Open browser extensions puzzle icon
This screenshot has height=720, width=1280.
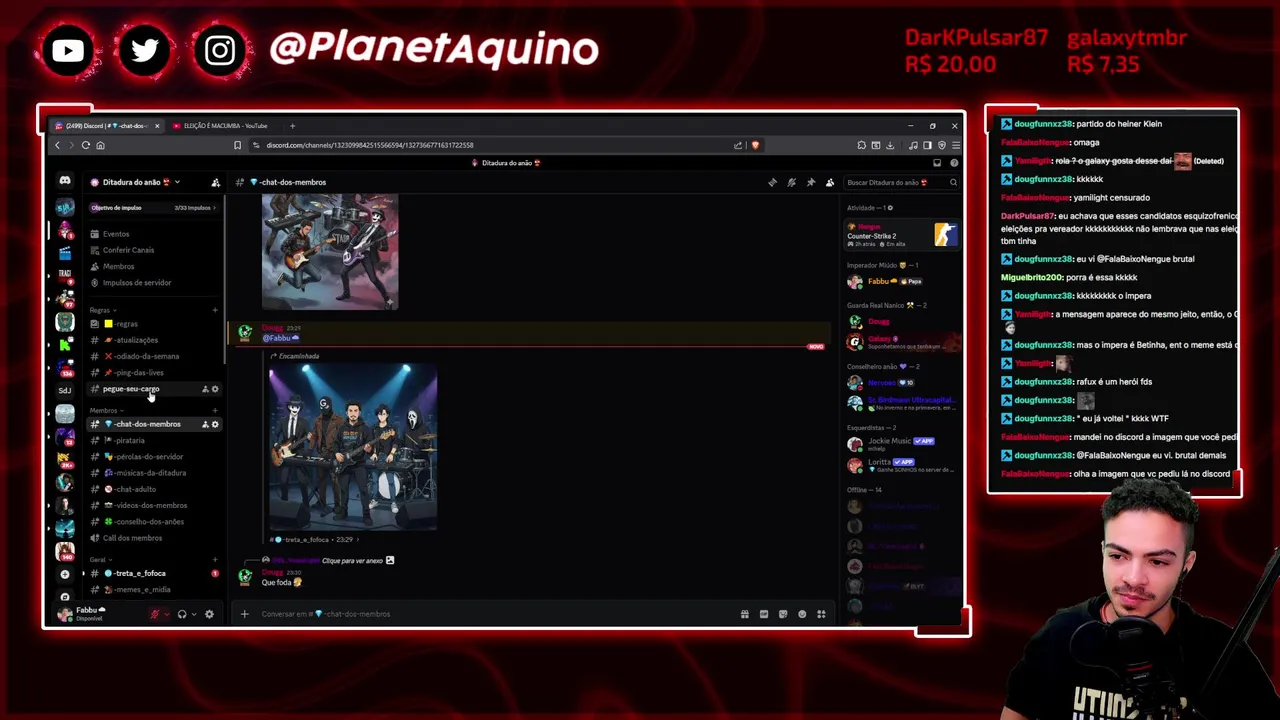(862, 145)
